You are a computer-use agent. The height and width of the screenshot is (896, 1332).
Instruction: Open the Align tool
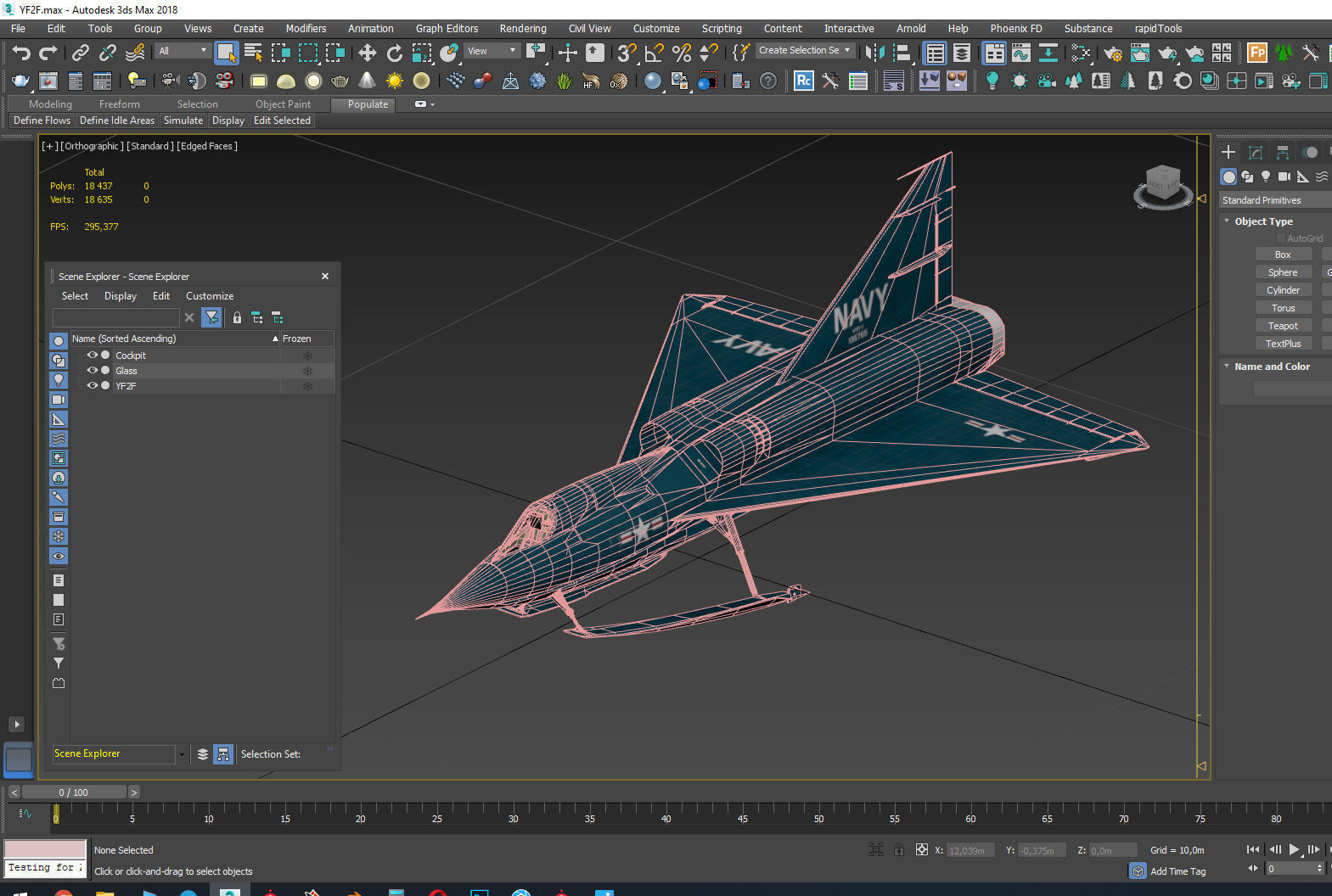(x=902, y=53)
